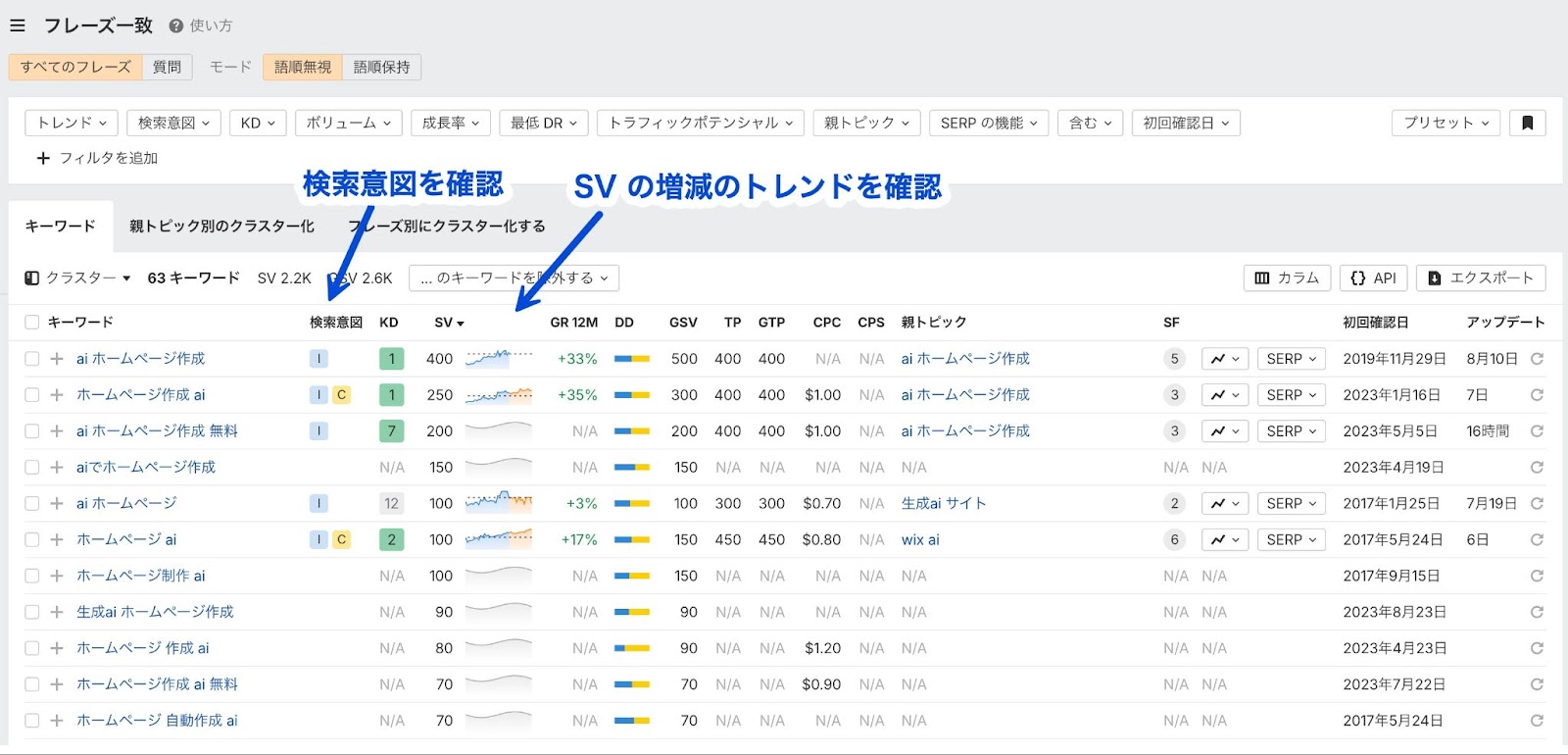Viewport: 1568px width, 755px height.
Task: Open the hamburger menu icon
Action: [x=18, y=25]
